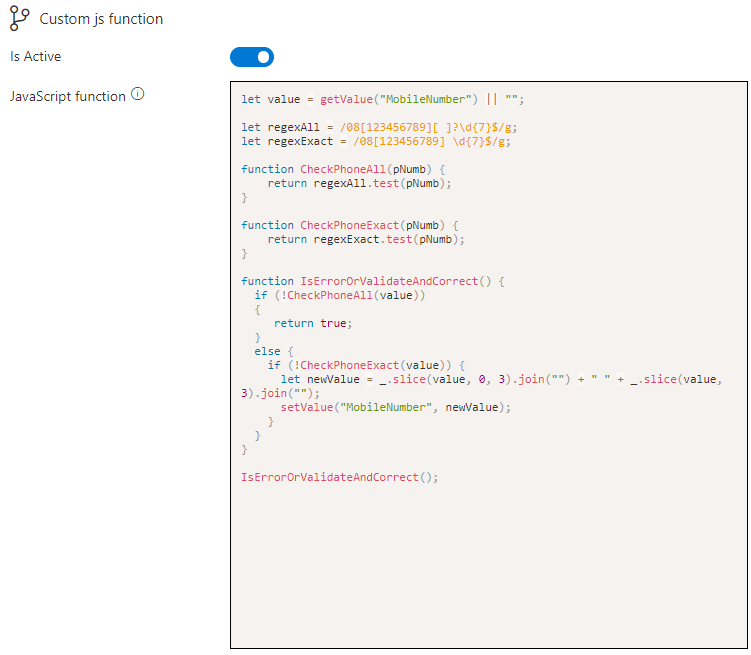Click the Custom js function heading
Viewport: 751px width, 655px height.
pos(101,19)
